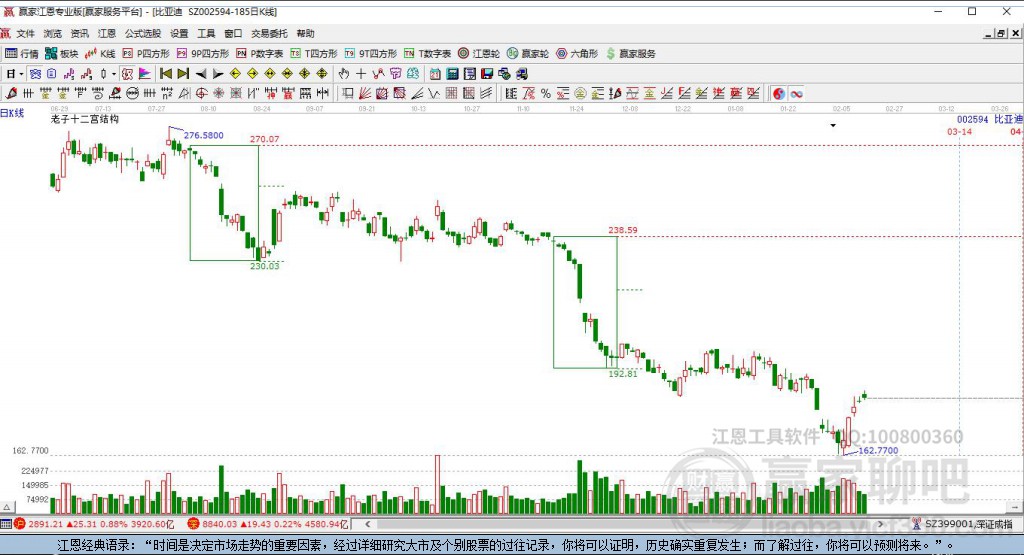Select the red pencil drawing tool
Image resolution: width=1024 pixels, height=555 pixels.
pyautogui.click(x=11, y=93)
